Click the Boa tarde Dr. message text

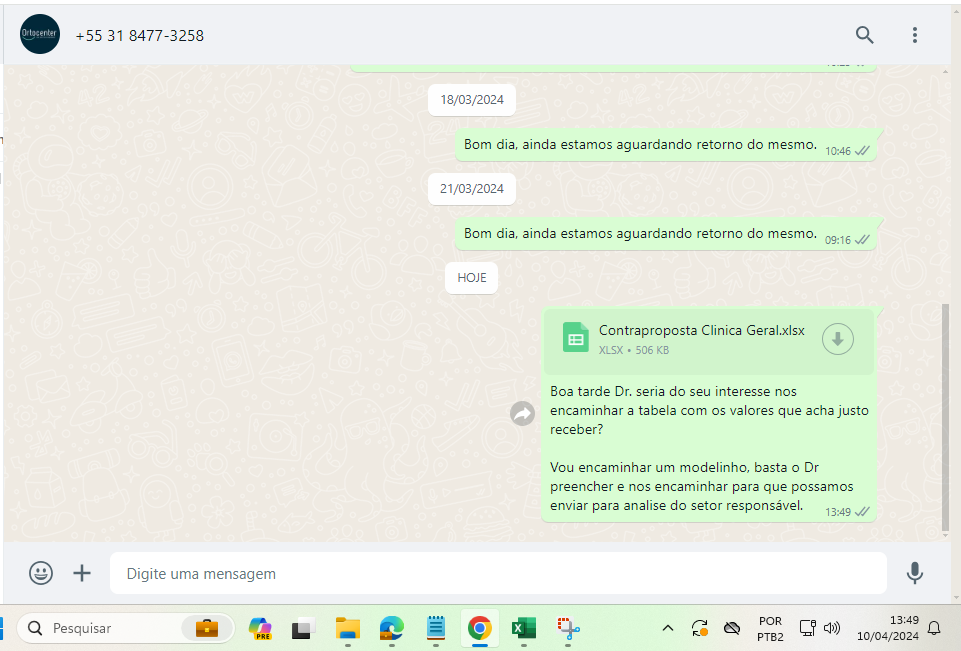pos(709,448)
